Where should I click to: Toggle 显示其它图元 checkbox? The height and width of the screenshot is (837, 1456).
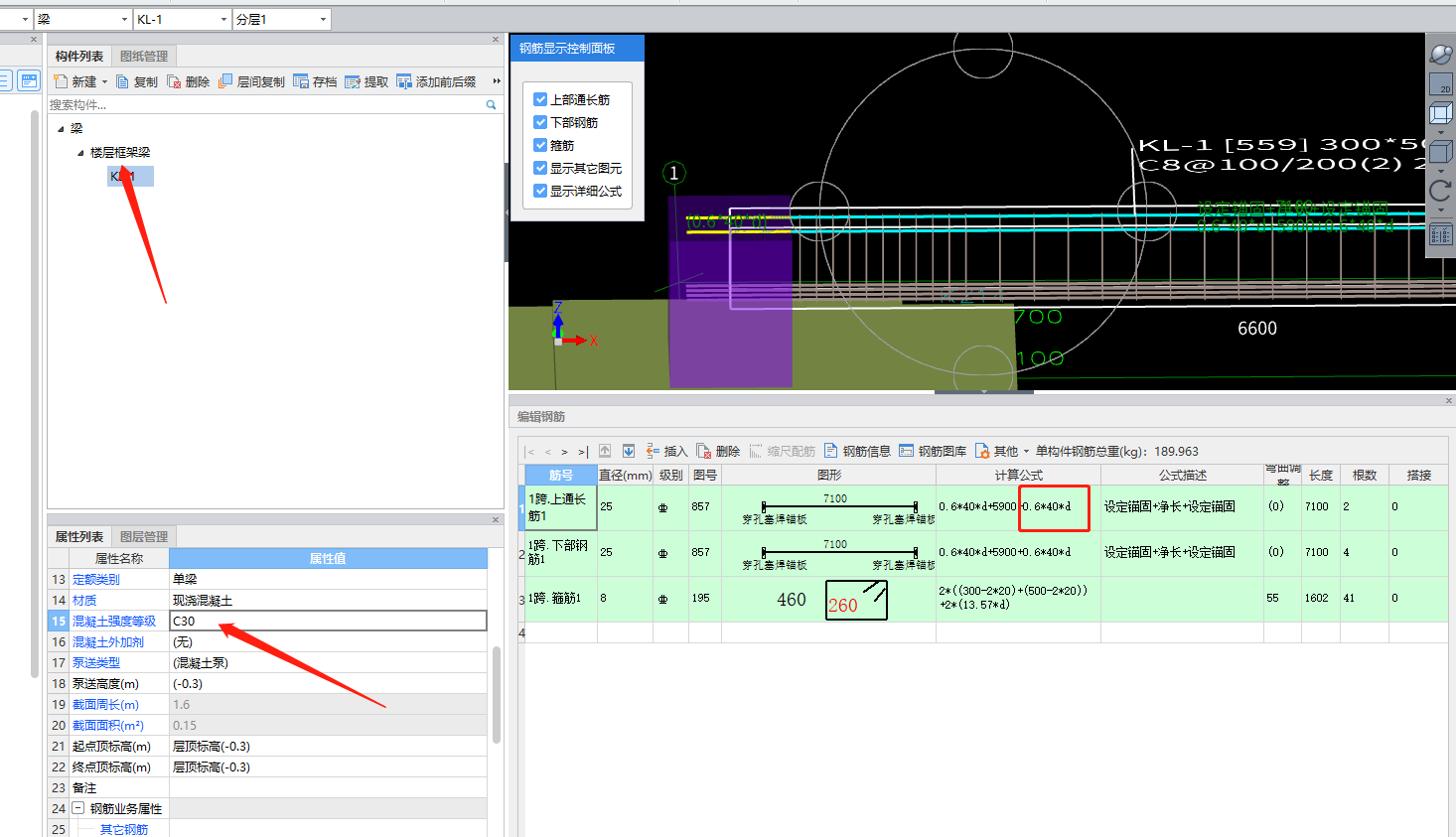pyautogui.click(x=540, y=168)
